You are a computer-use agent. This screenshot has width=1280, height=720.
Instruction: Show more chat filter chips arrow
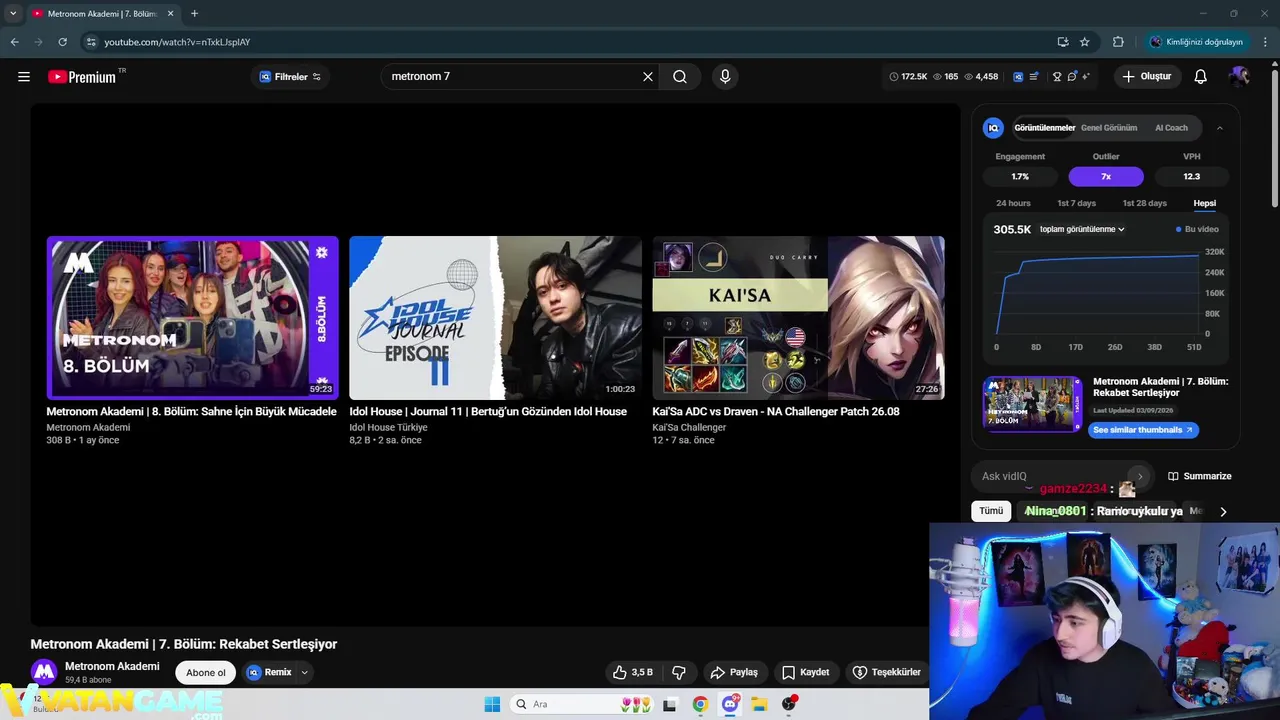coord(1223,511)
